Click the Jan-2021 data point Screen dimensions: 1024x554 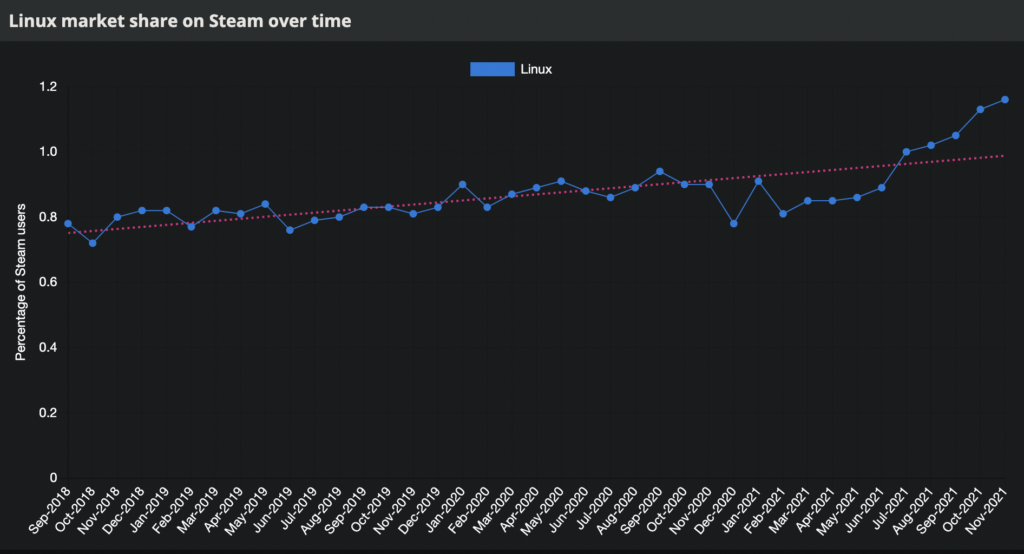[x=758, y=182]
